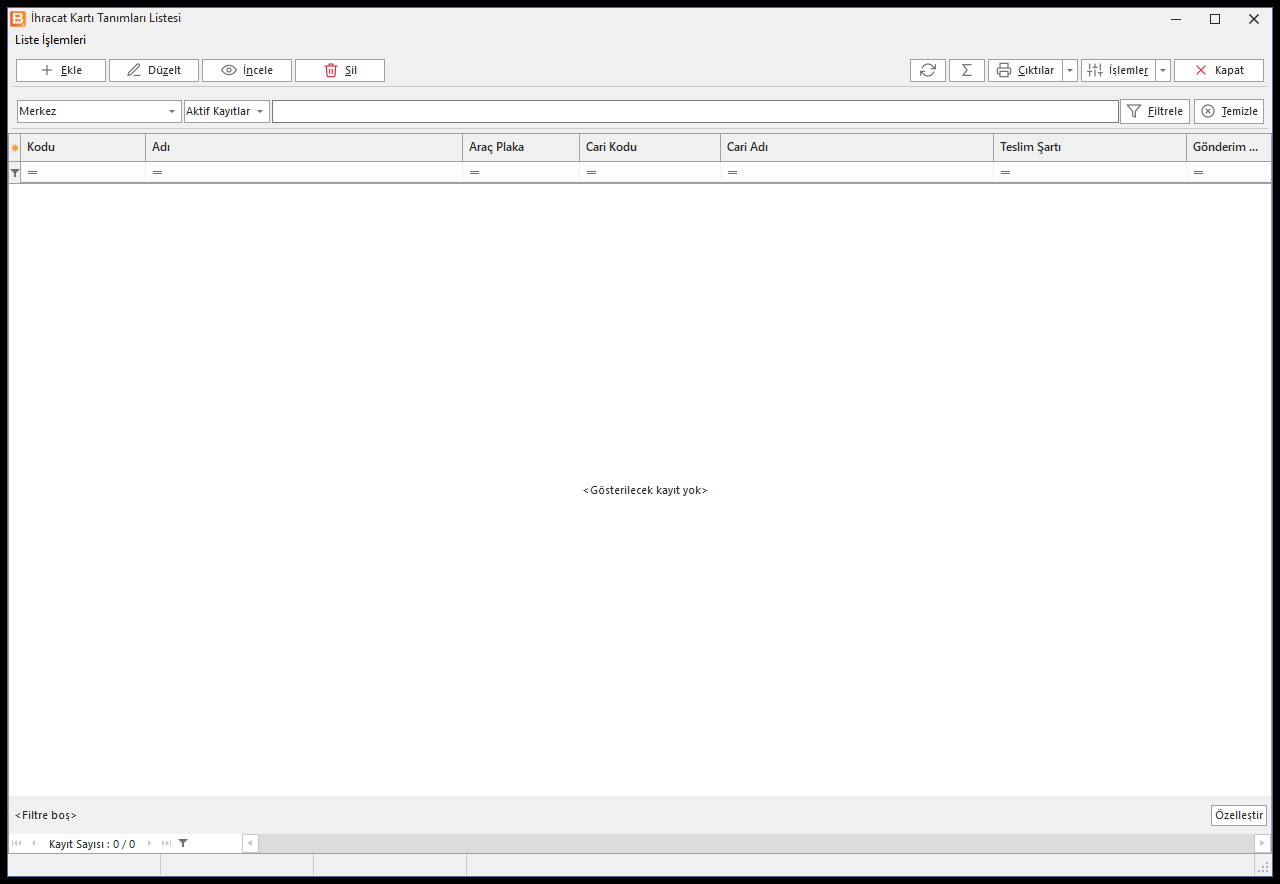Image resolution: width=1280 pixels, height=884 pixels.
Task: Click the Temizle button
Action: click(1229, 111)
